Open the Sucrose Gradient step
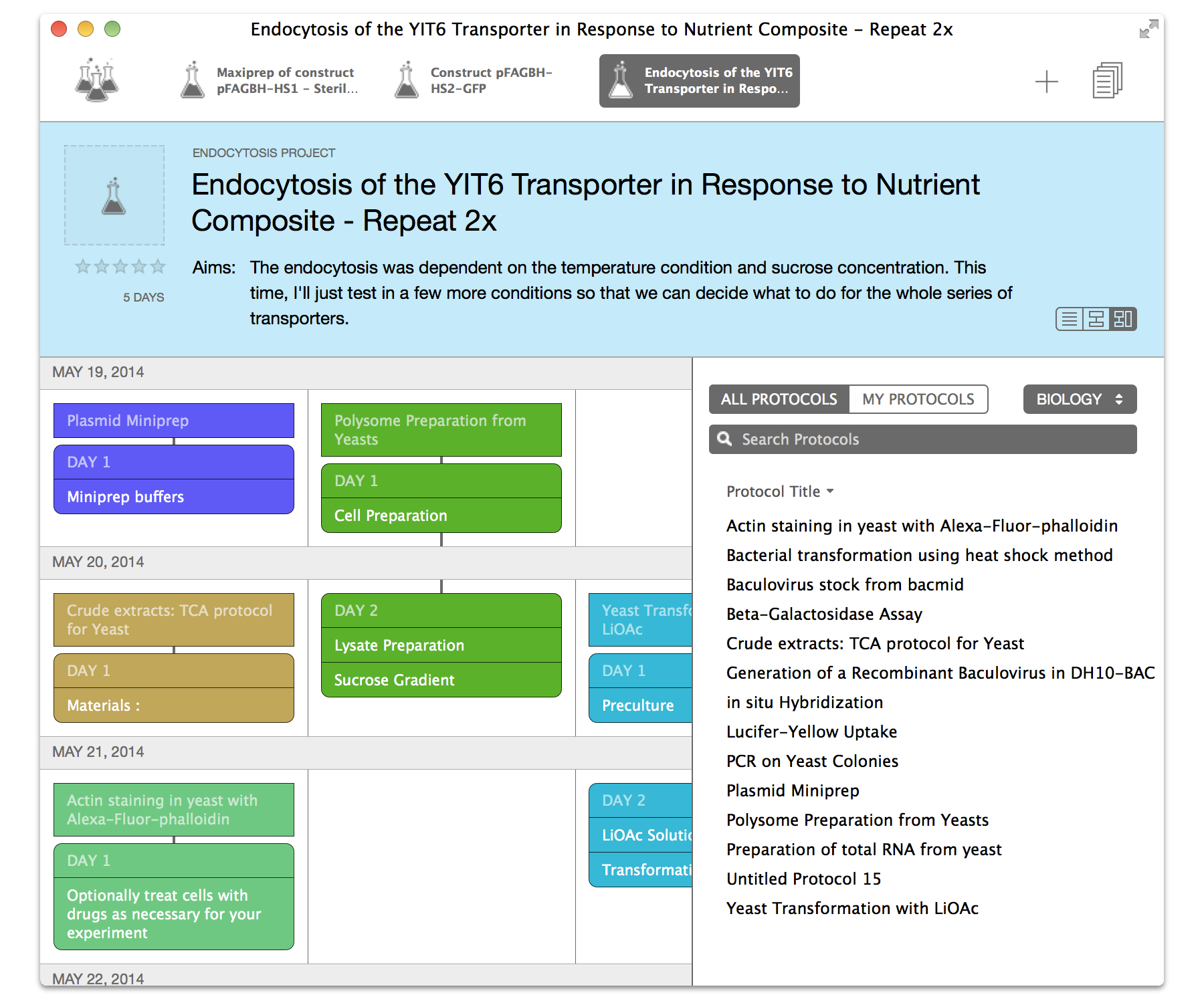The image size is (1204, 1003). coord(441,680)
